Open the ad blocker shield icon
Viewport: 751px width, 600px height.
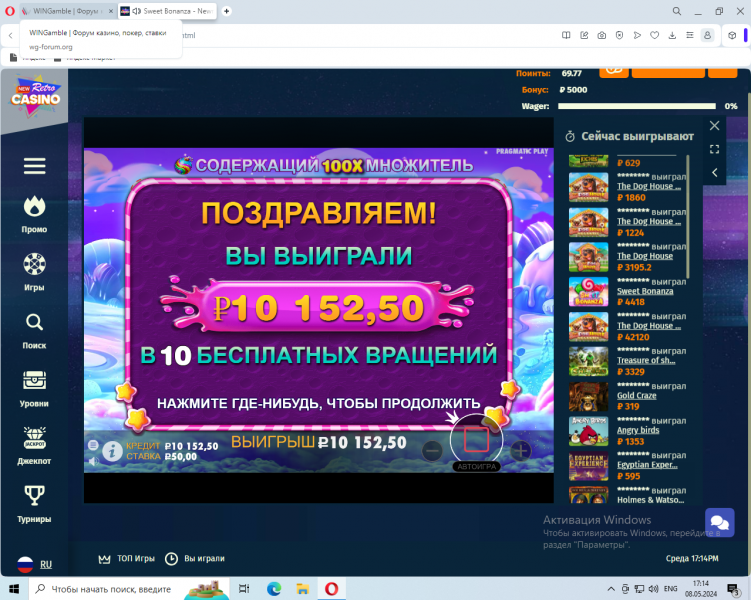[x=619, y=35]
